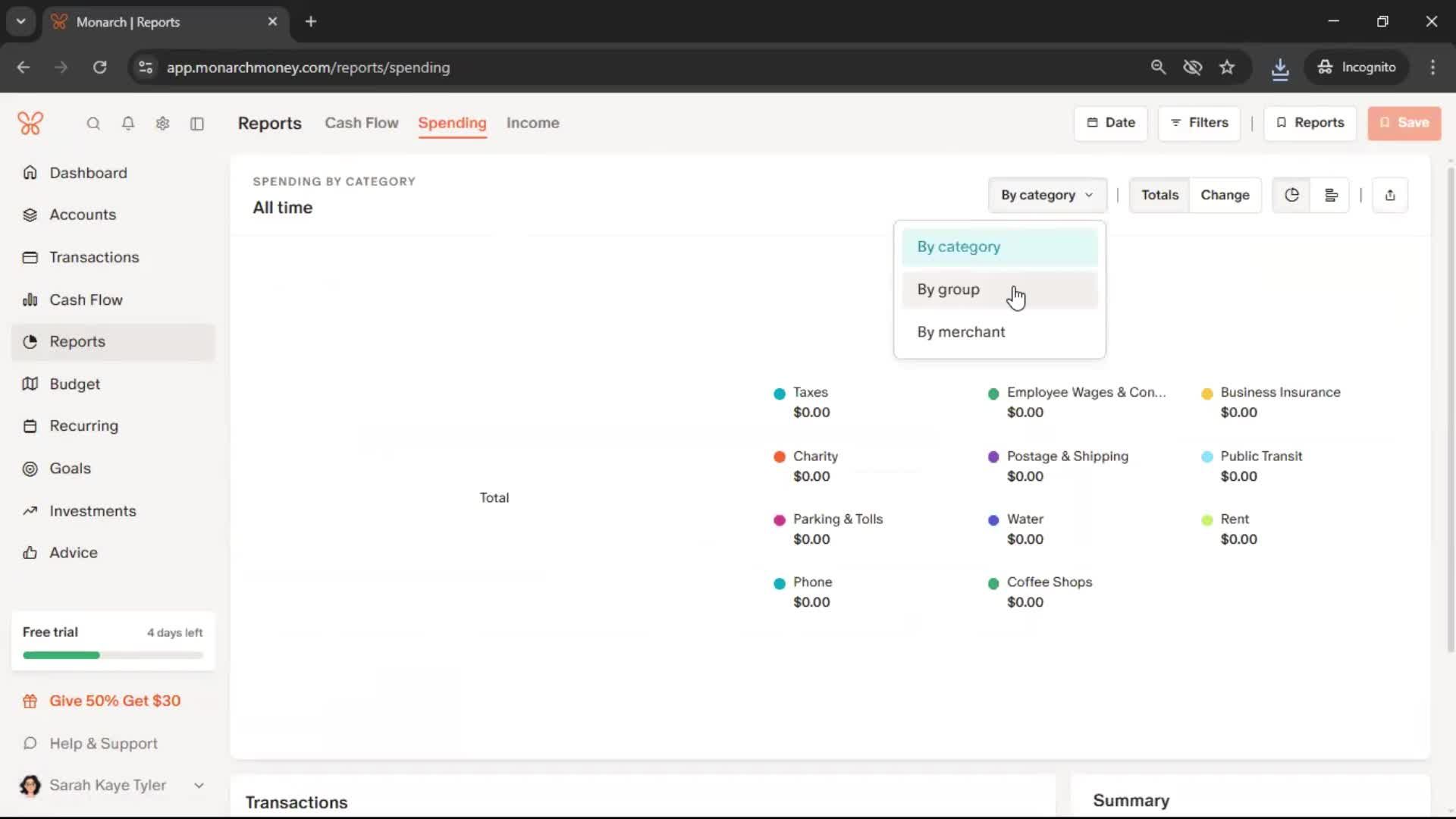The width and height of the screenshot is (1456, 819).
Task: Open settings gear icon
Action: [x=162, y=124]
